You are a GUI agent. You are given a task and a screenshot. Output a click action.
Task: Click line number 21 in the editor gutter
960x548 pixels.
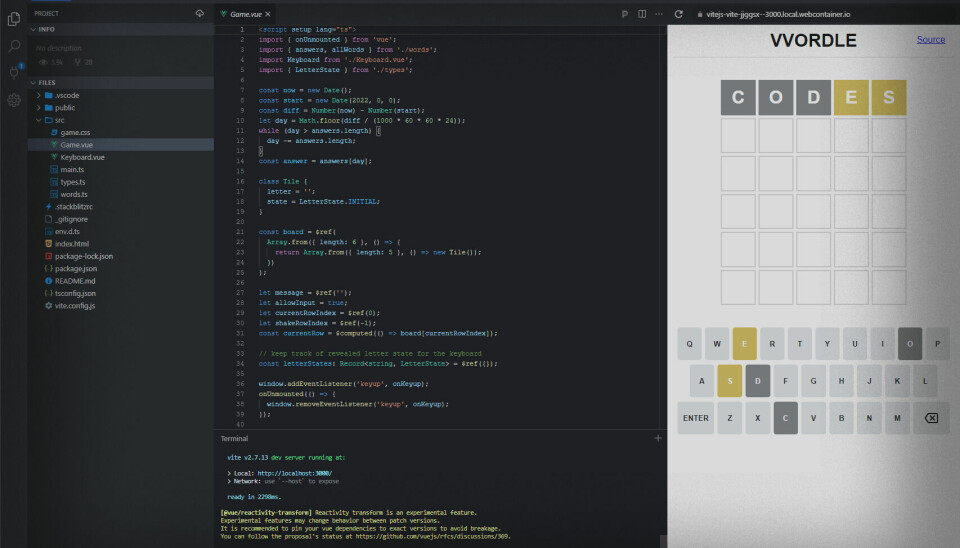pos(240,231)
